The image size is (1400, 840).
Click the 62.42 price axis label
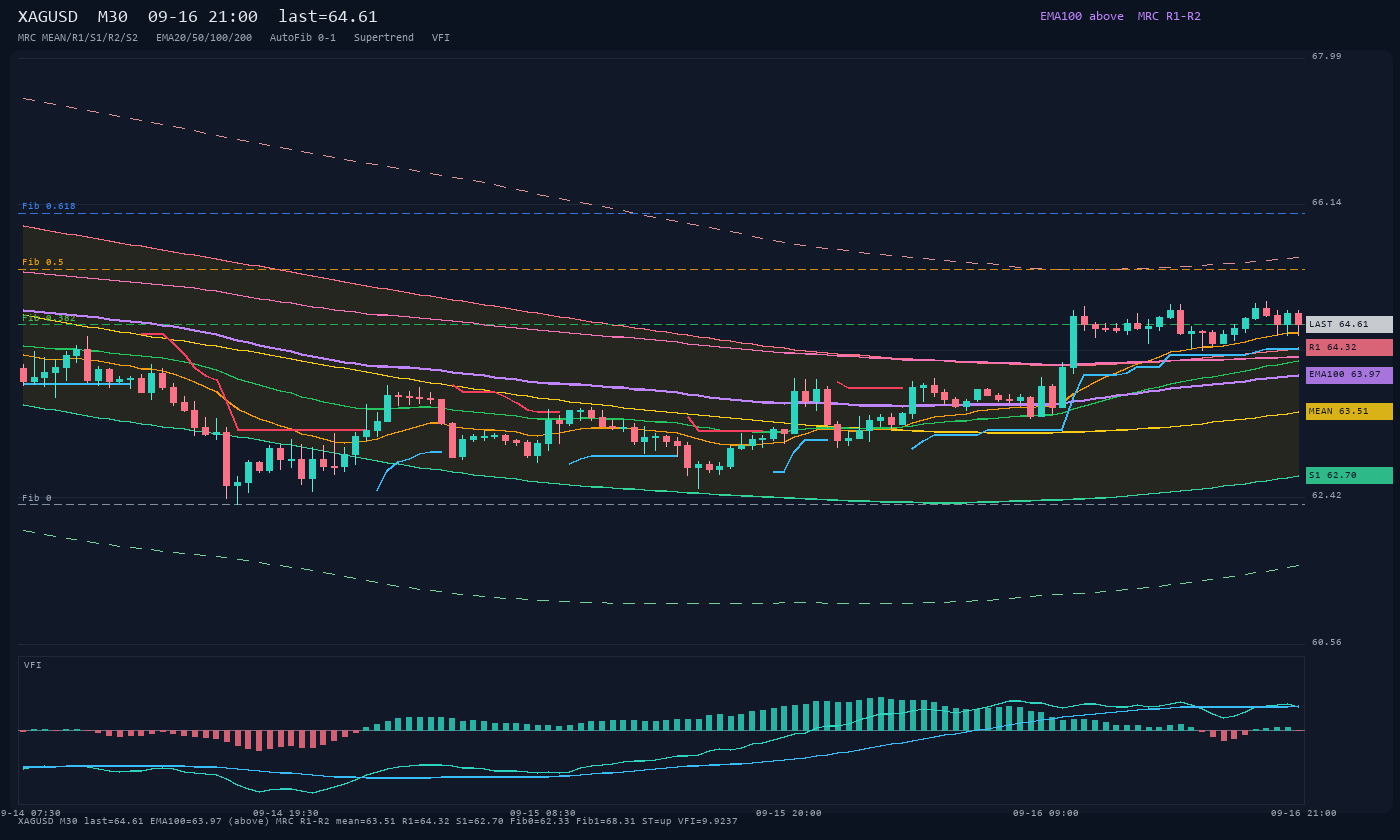(x=1327, y=495)
